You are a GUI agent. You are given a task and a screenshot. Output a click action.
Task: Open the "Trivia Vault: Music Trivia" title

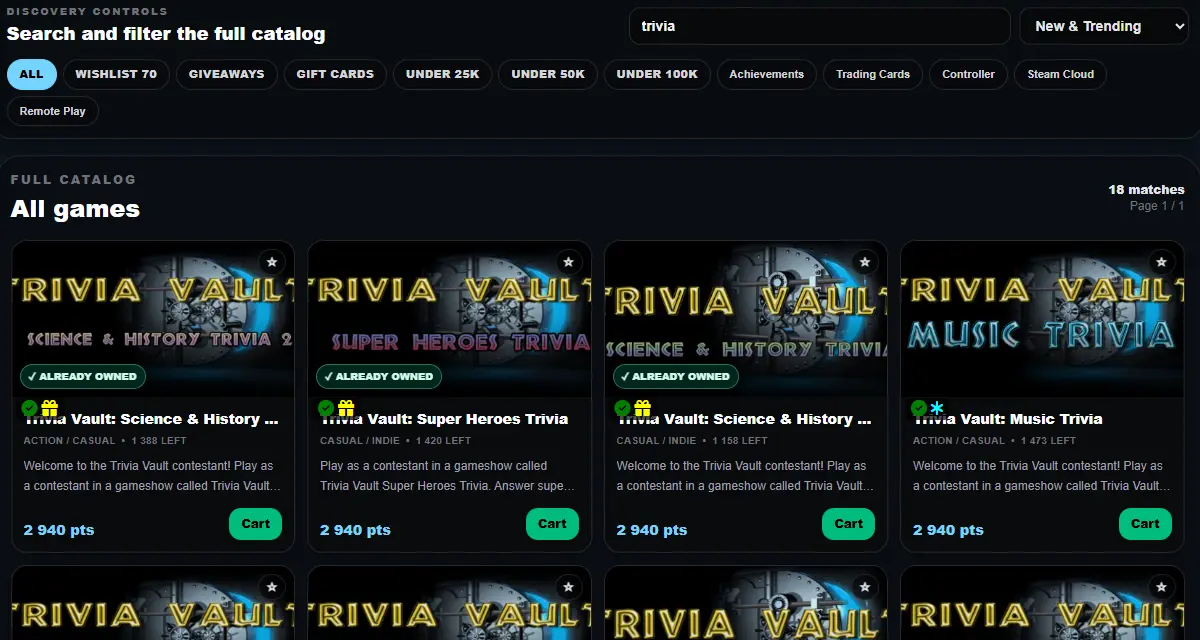1008,419
